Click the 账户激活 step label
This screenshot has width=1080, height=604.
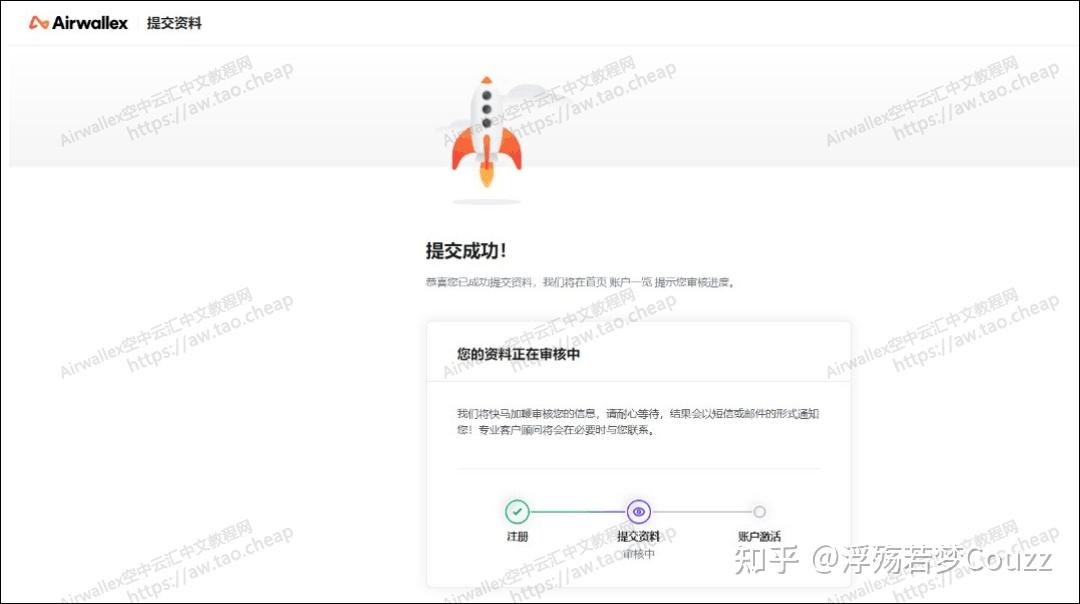tap(760, 536)
